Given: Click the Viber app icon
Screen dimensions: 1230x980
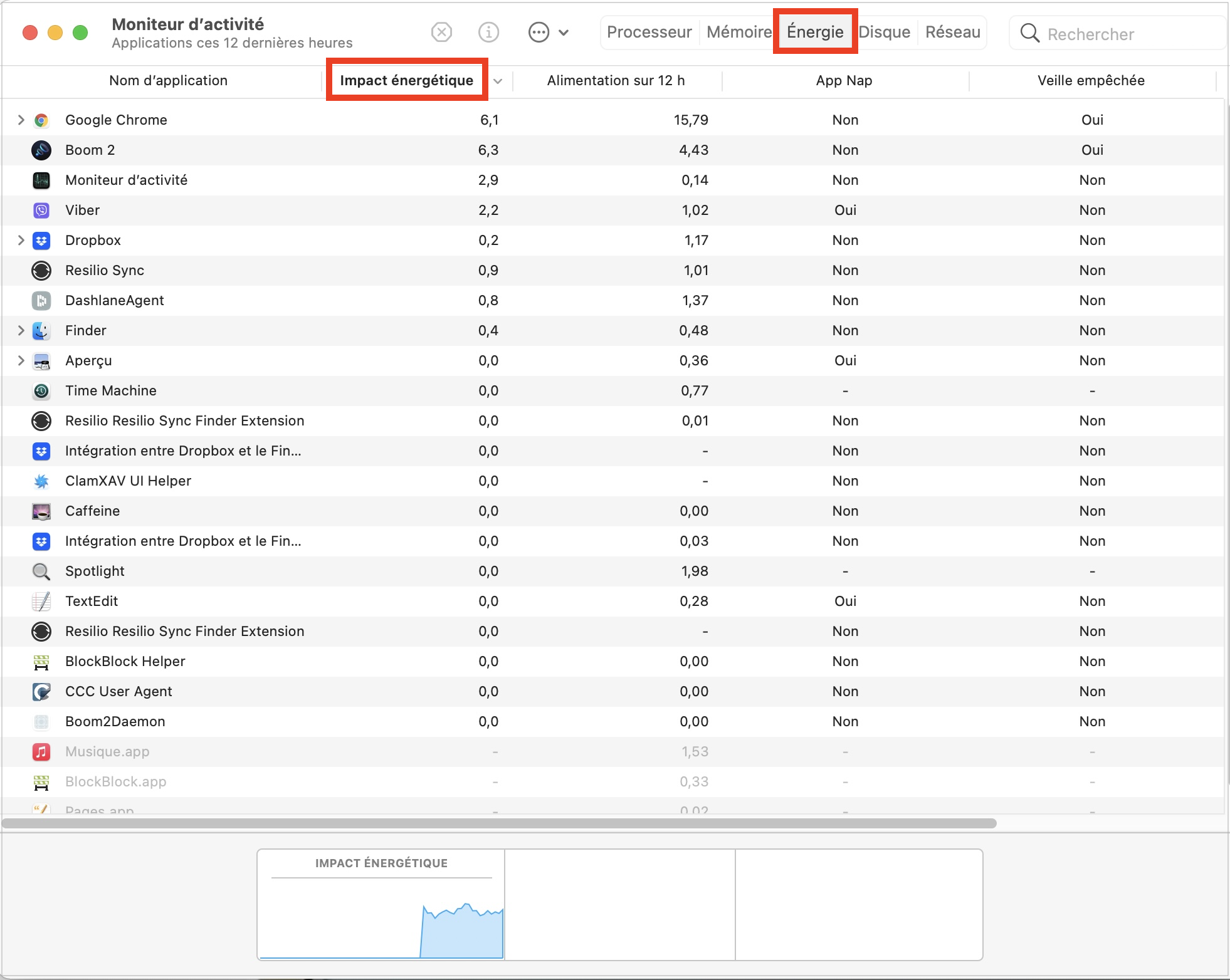Looking at the screenshot, I should click(x=41, y=211).
